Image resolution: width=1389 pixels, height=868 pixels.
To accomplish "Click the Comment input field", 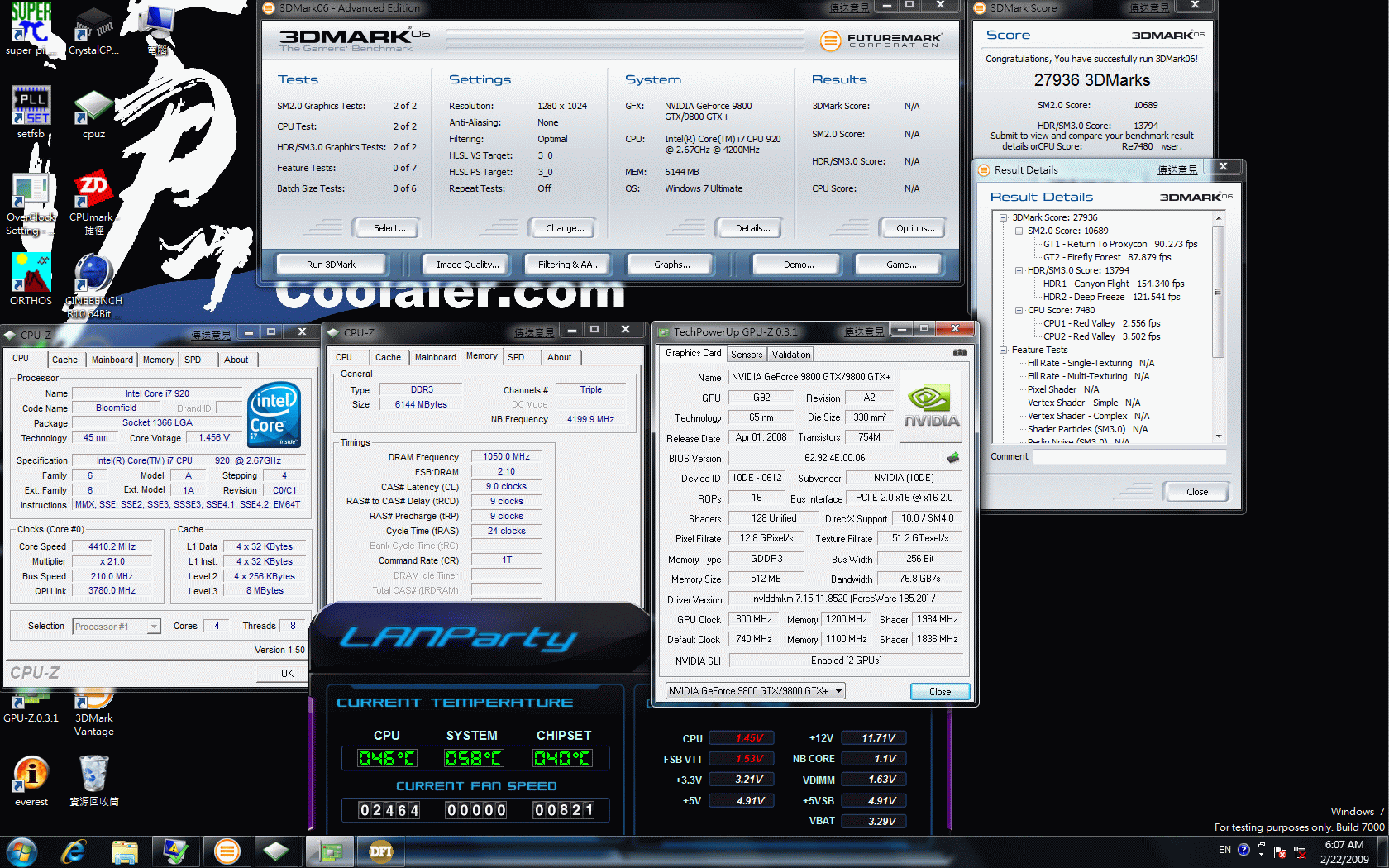I will click(x=1129, y=457).
